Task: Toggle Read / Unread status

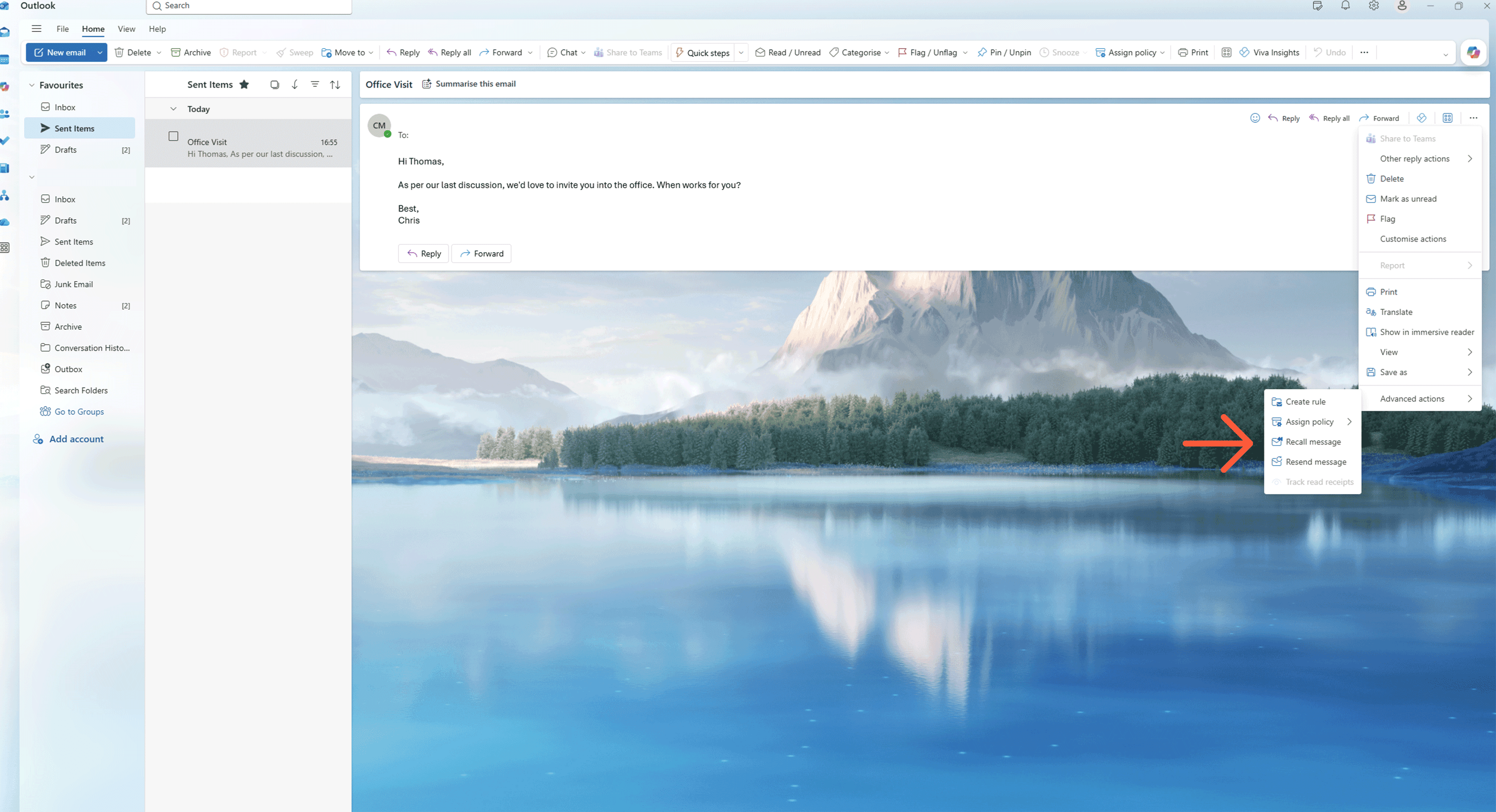Action: pos(787,52)
